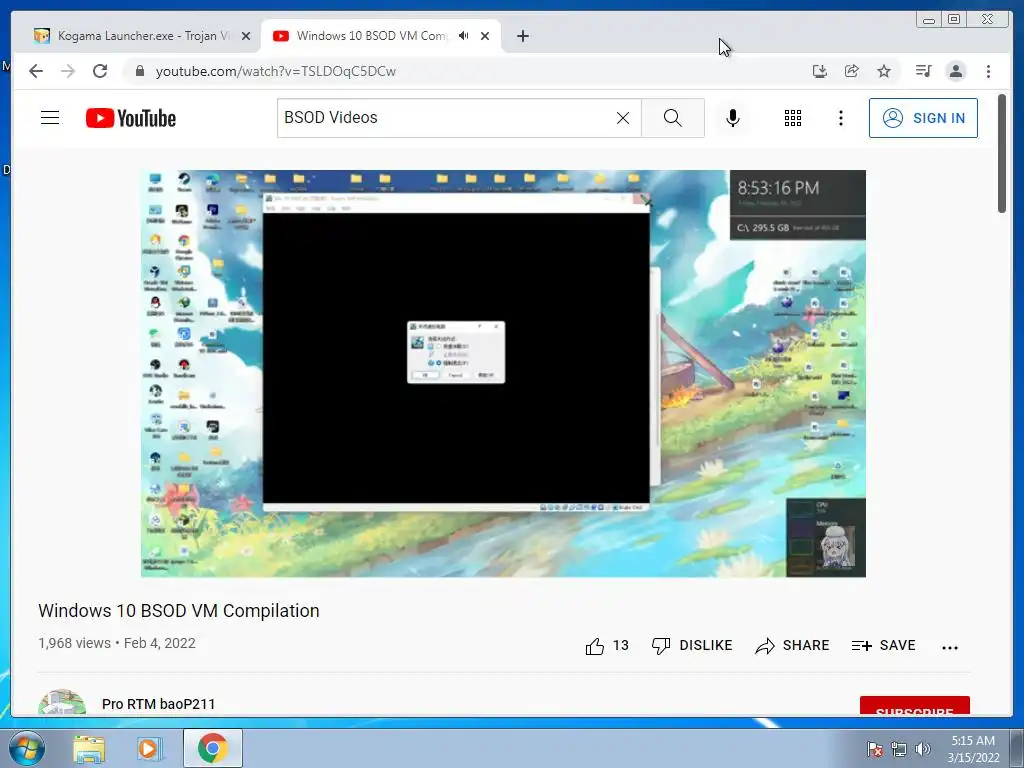Open Chrome profile avatar

point(956,71)
